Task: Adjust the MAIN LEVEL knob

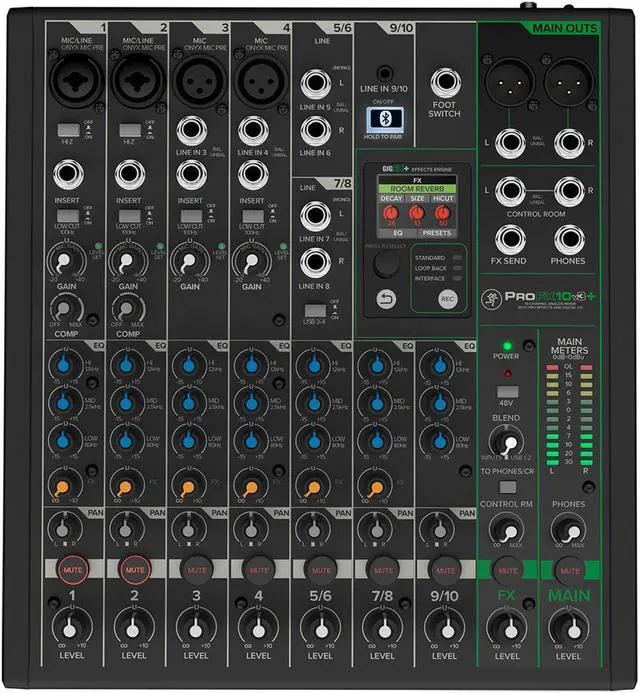Action: pos(569,628)
